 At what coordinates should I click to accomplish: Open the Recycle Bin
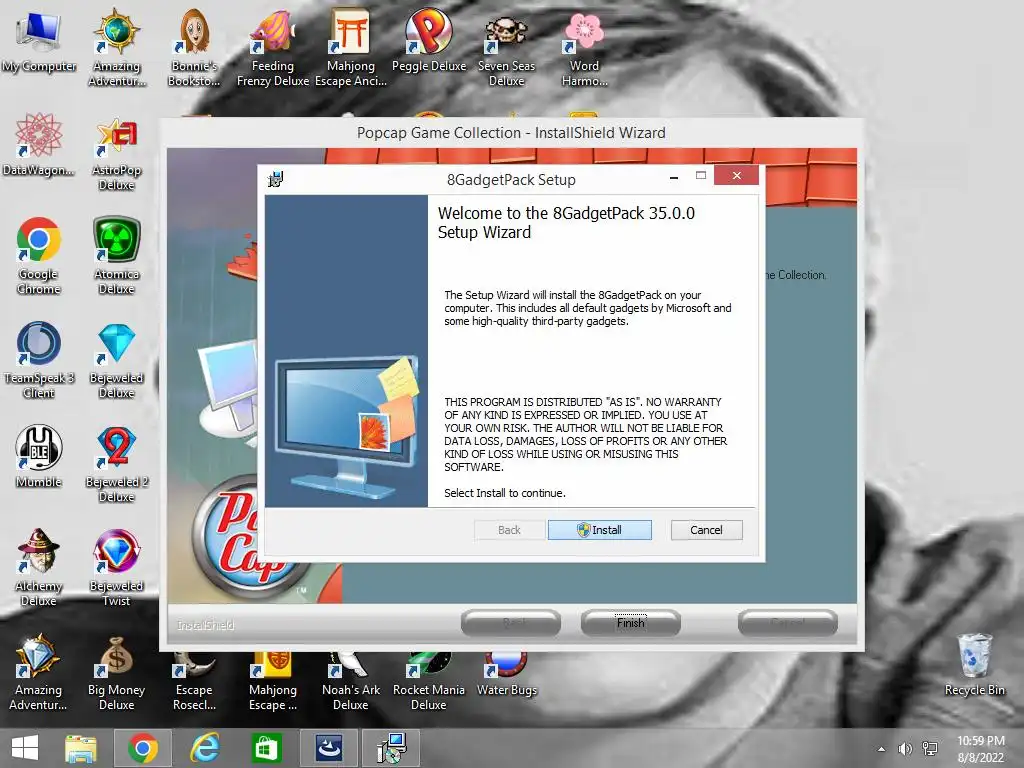coord(974,664)
